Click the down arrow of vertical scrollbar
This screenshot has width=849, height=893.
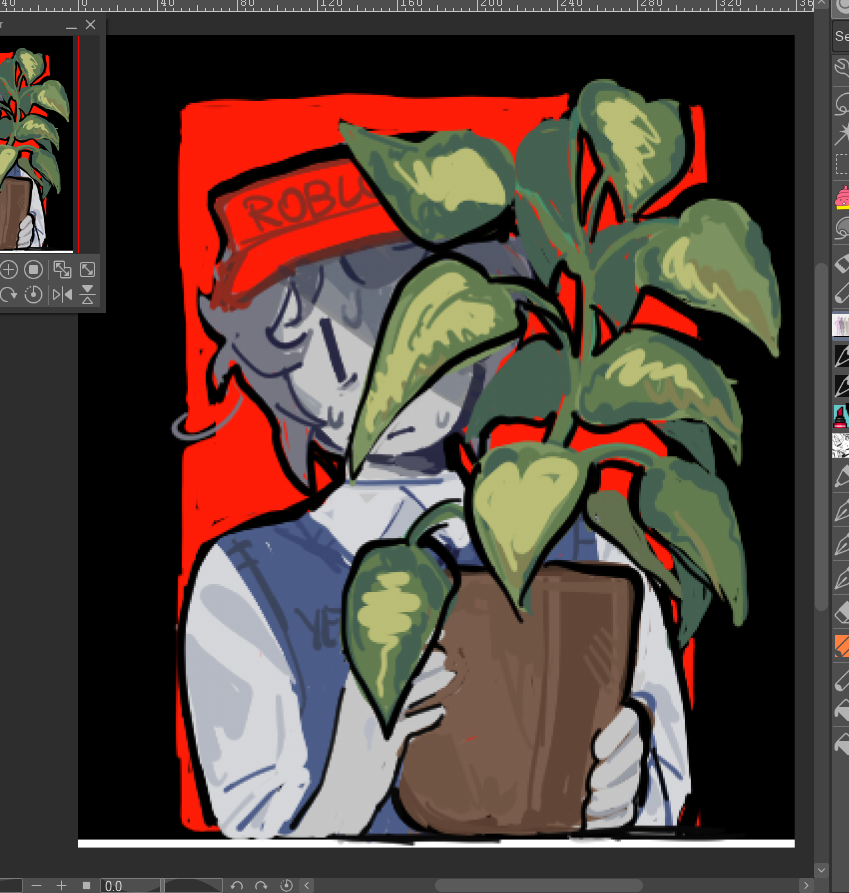point(821,870)
